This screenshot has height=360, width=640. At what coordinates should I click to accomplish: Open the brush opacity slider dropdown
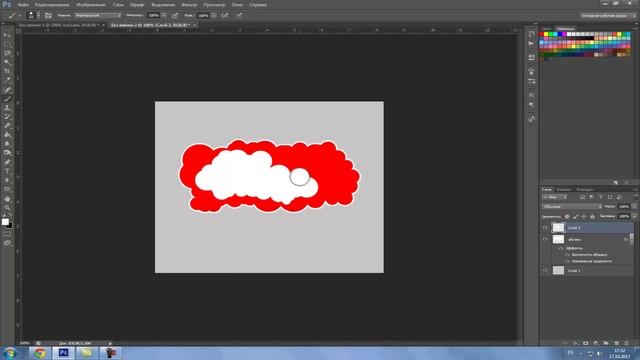tap(164, 15)
